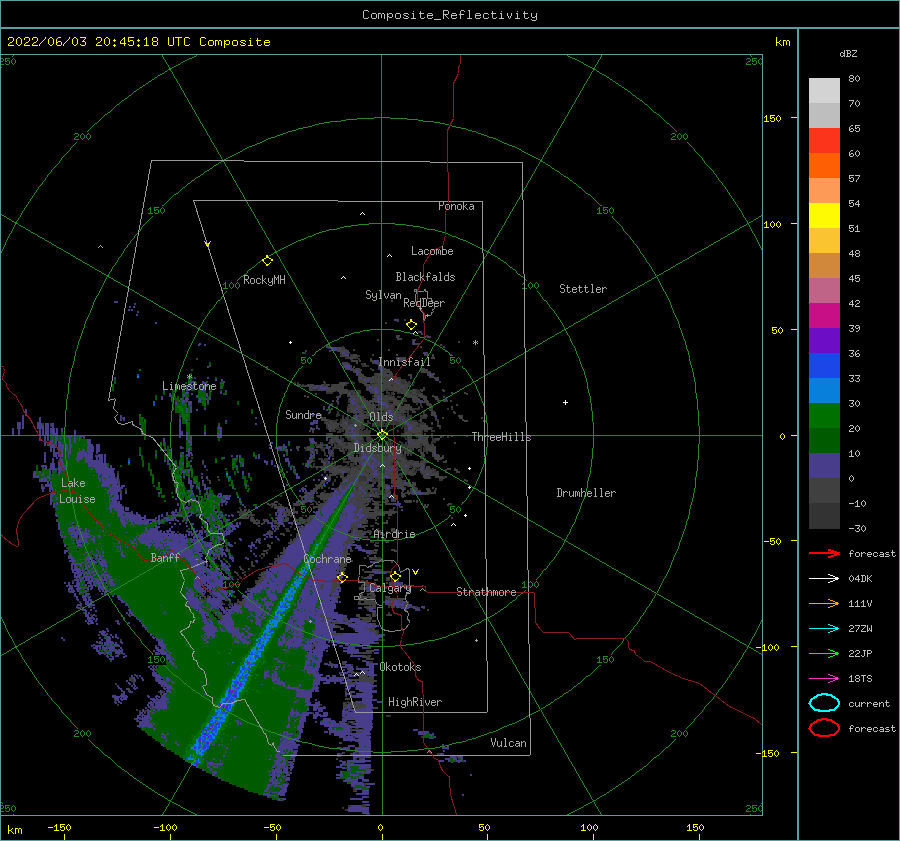Viewport: 900px width, 841px height.
Task: Select the red forecast ellipse icon
Action: coord(824,728)
